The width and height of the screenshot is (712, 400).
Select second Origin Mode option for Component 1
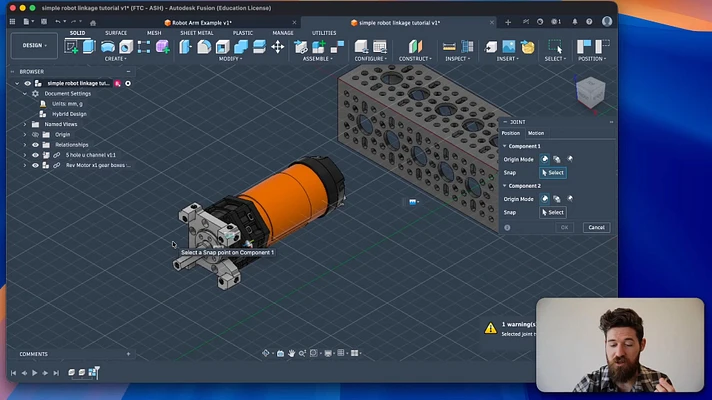pos(557,159)
